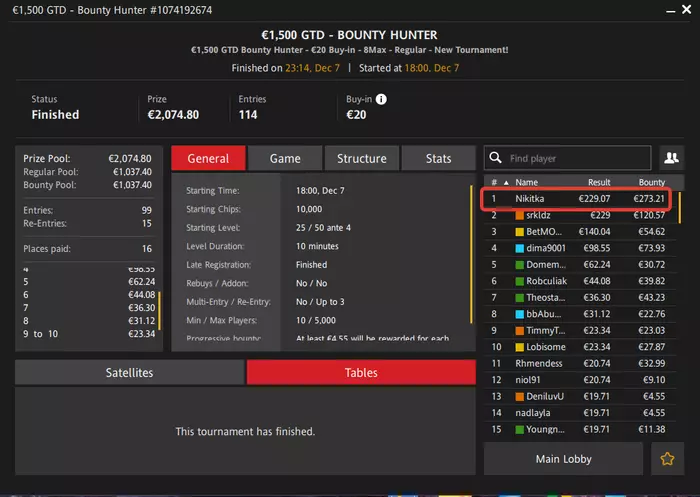Click the Prize Pool €2,074.80 value in side panel
The image size is (700, 497).
point(130,159)
